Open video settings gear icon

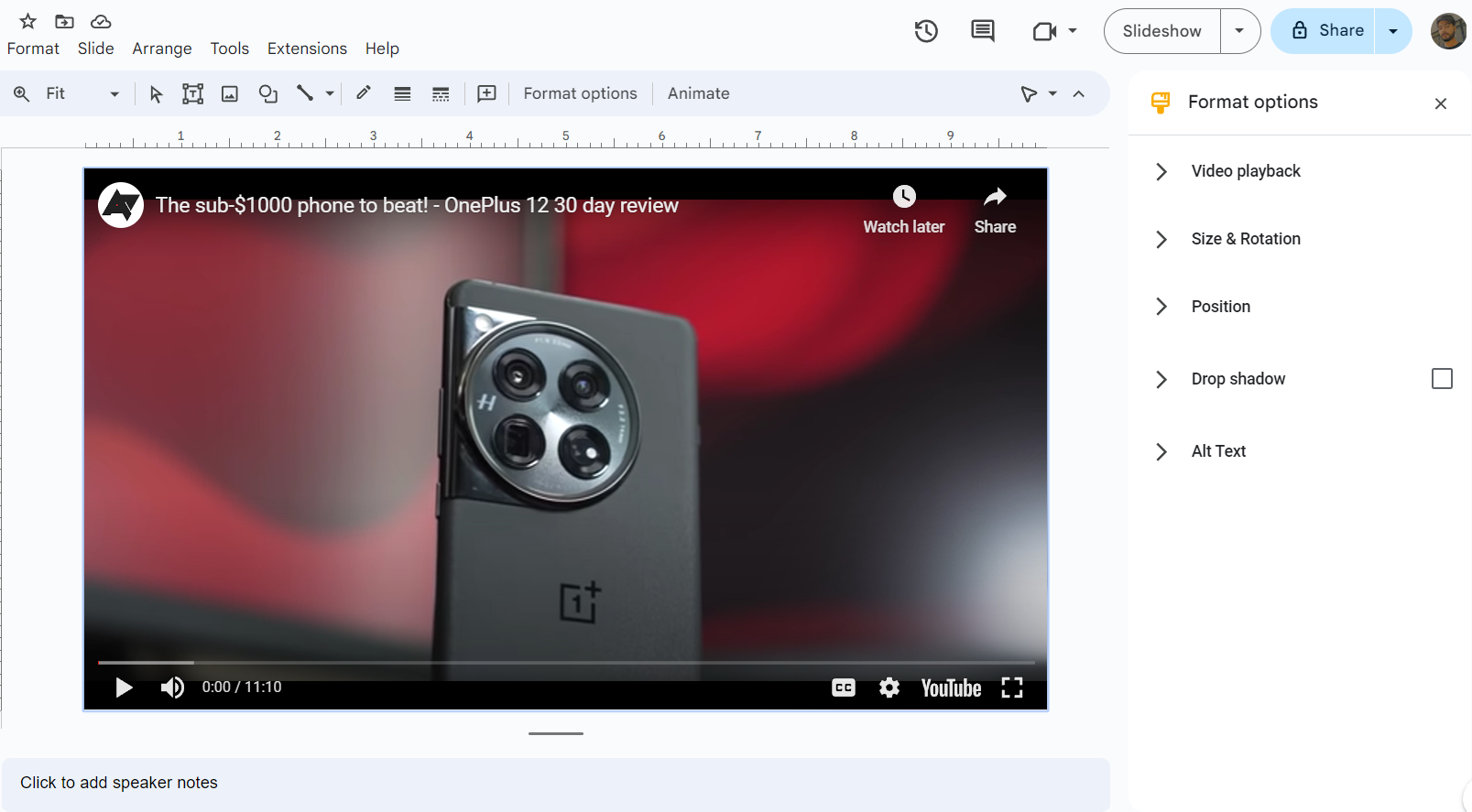[889, 687]
